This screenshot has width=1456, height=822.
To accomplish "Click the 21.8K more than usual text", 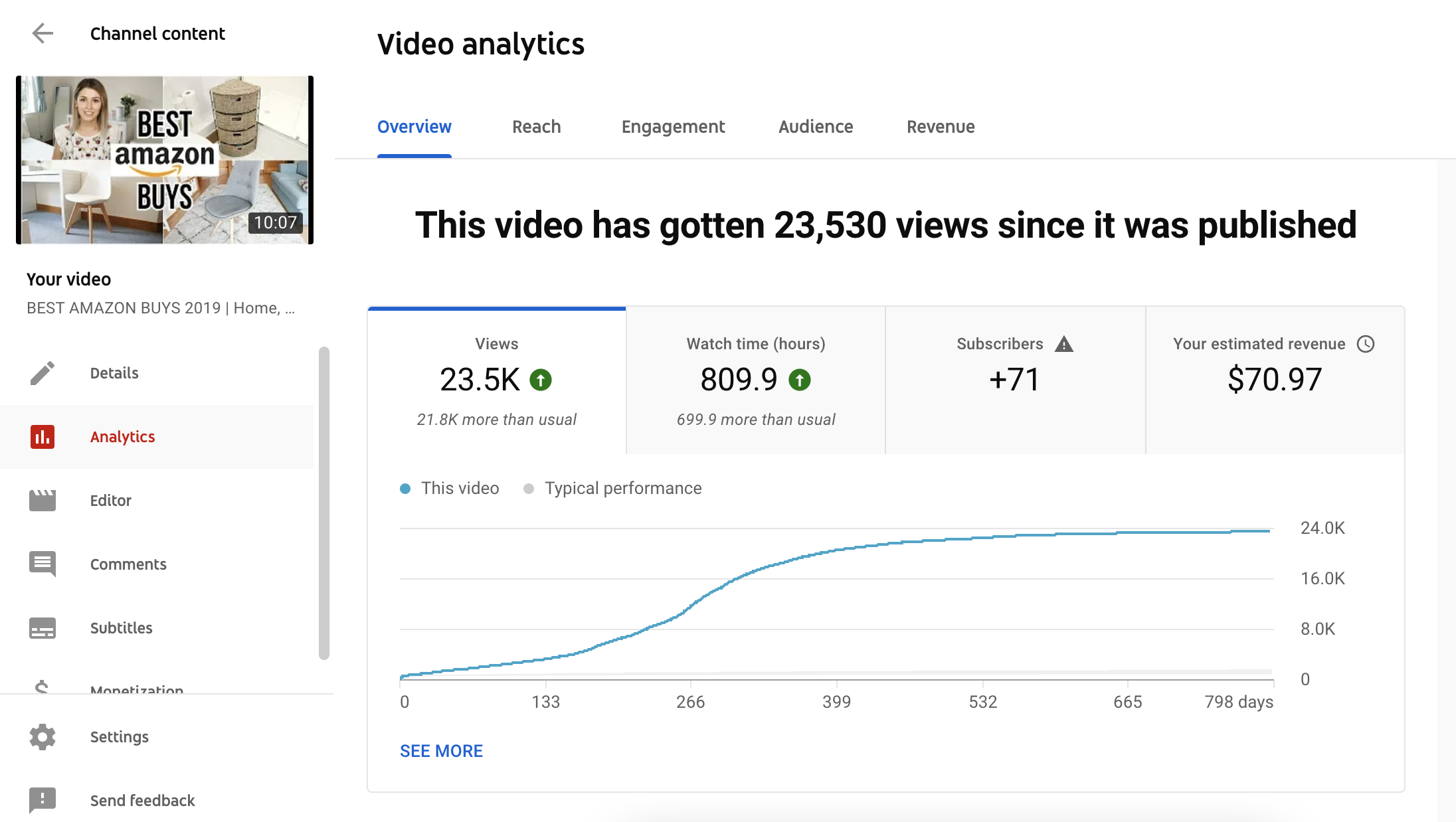I will click(x=497, y=420).
